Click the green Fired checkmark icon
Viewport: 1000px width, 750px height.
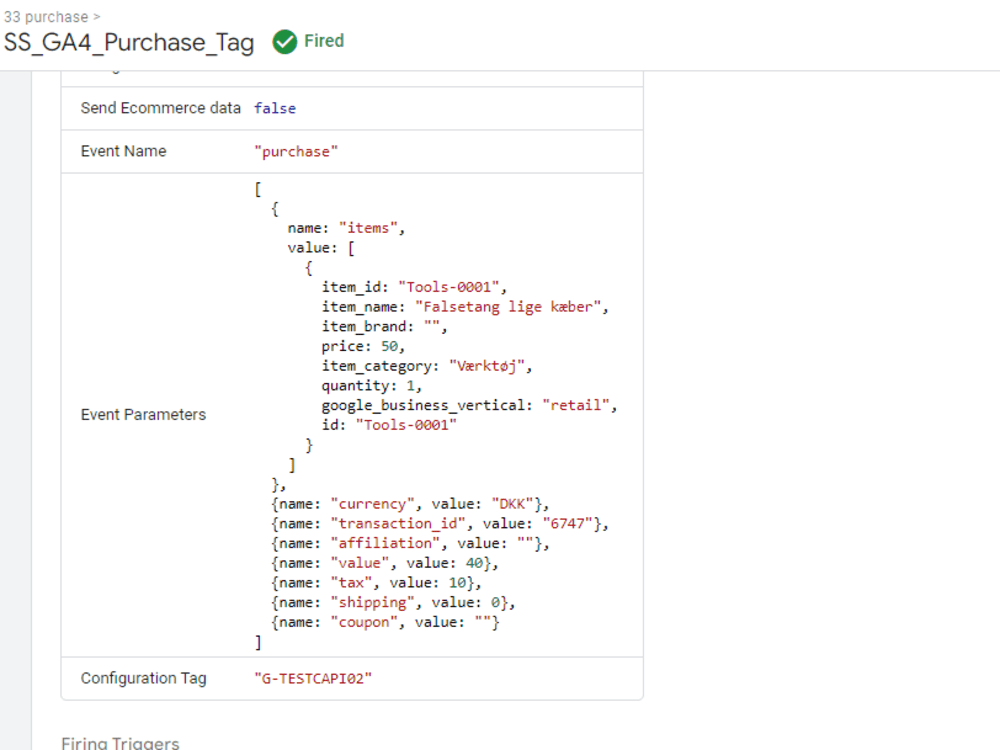point(284,42)
